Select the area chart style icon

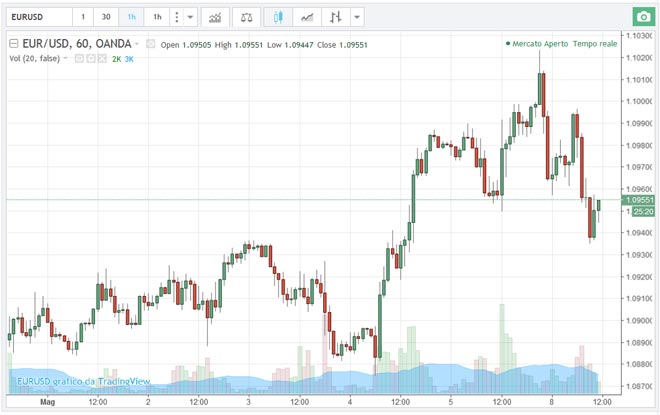click(x=309, y=17)
